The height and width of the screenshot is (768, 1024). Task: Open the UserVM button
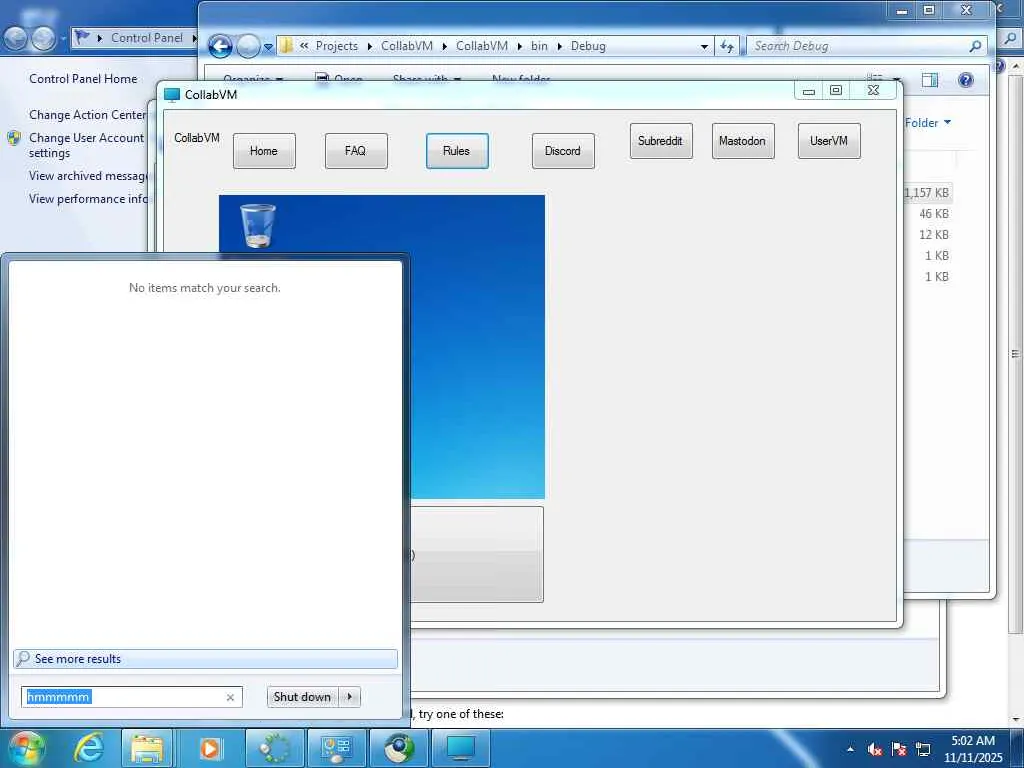point(829,140)
